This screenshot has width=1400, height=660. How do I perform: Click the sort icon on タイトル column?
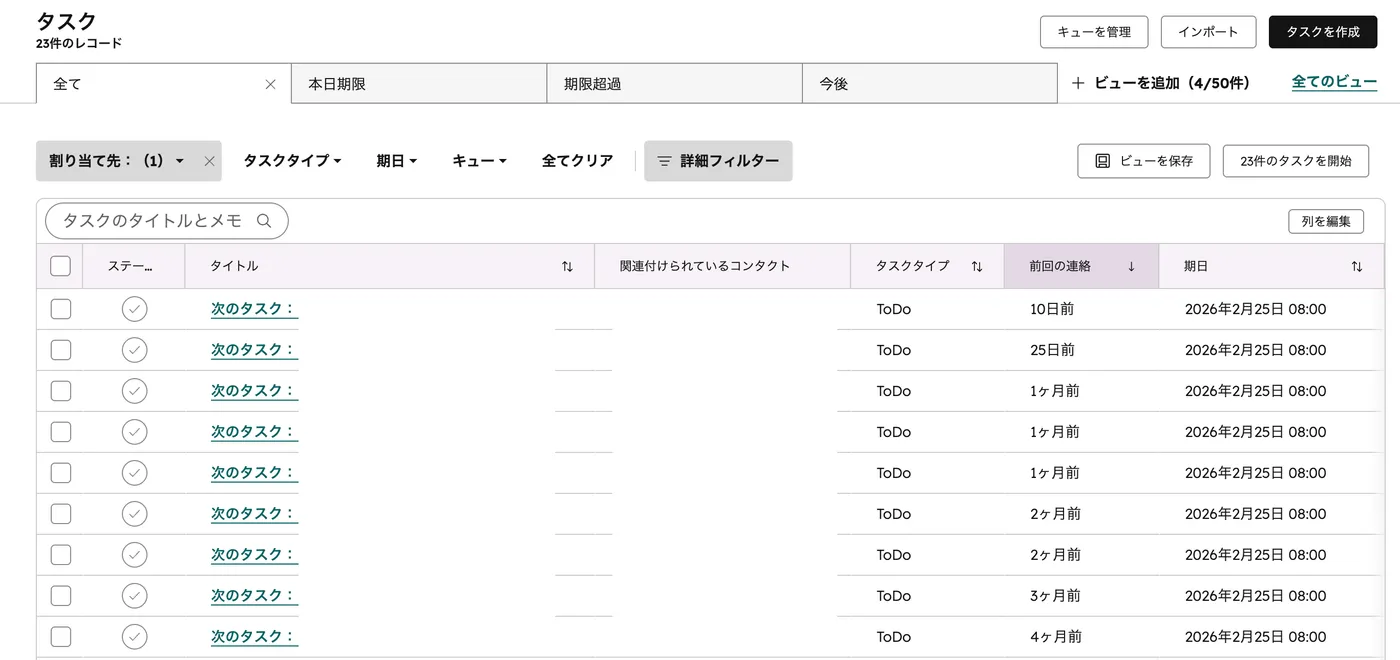tap(567, 266)
